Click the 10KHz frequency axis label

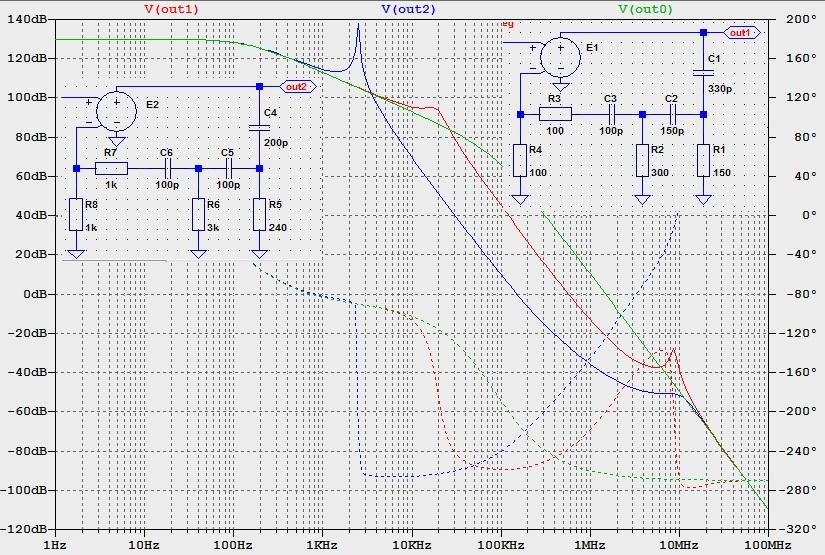pos(411,545)
